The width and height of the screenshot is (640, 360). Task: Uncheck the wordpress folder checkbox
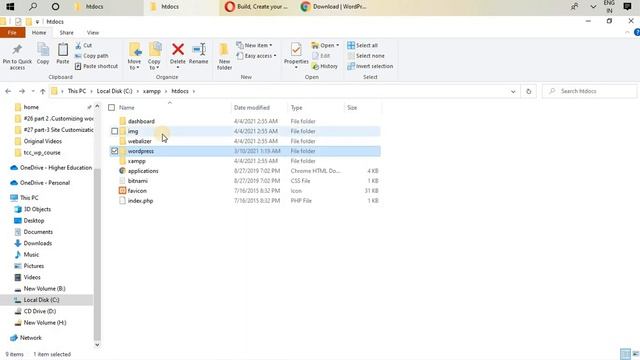click(114, 151)
